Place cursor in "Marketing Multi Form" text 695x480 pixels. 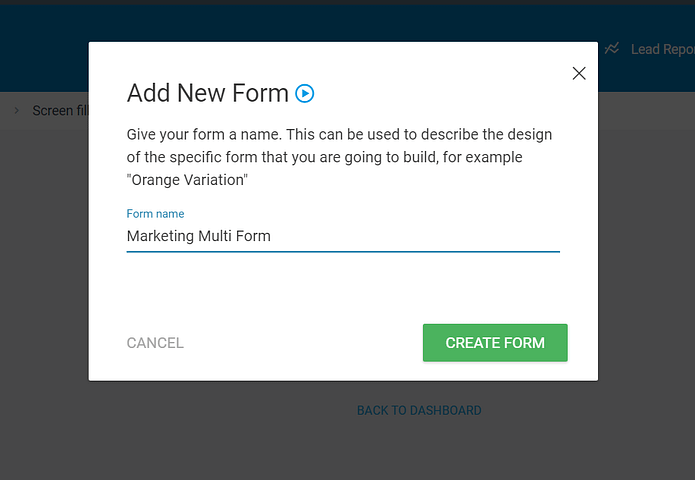pos(199,236)
